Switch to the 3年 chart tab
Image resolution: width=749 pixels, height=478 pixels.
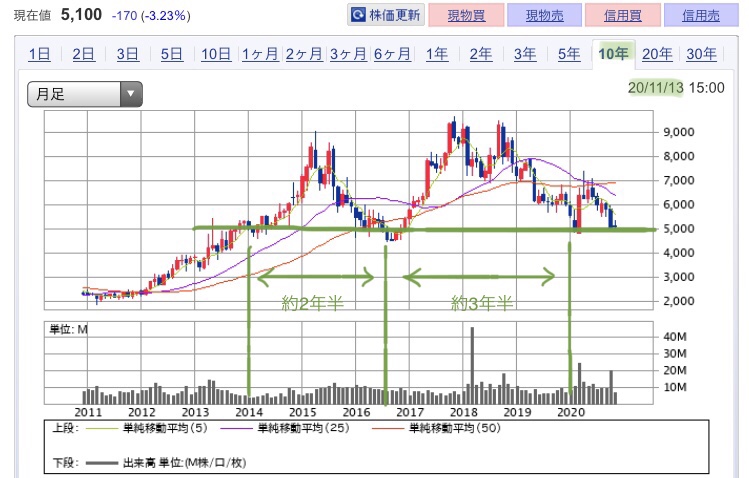[x=525, y=54]
